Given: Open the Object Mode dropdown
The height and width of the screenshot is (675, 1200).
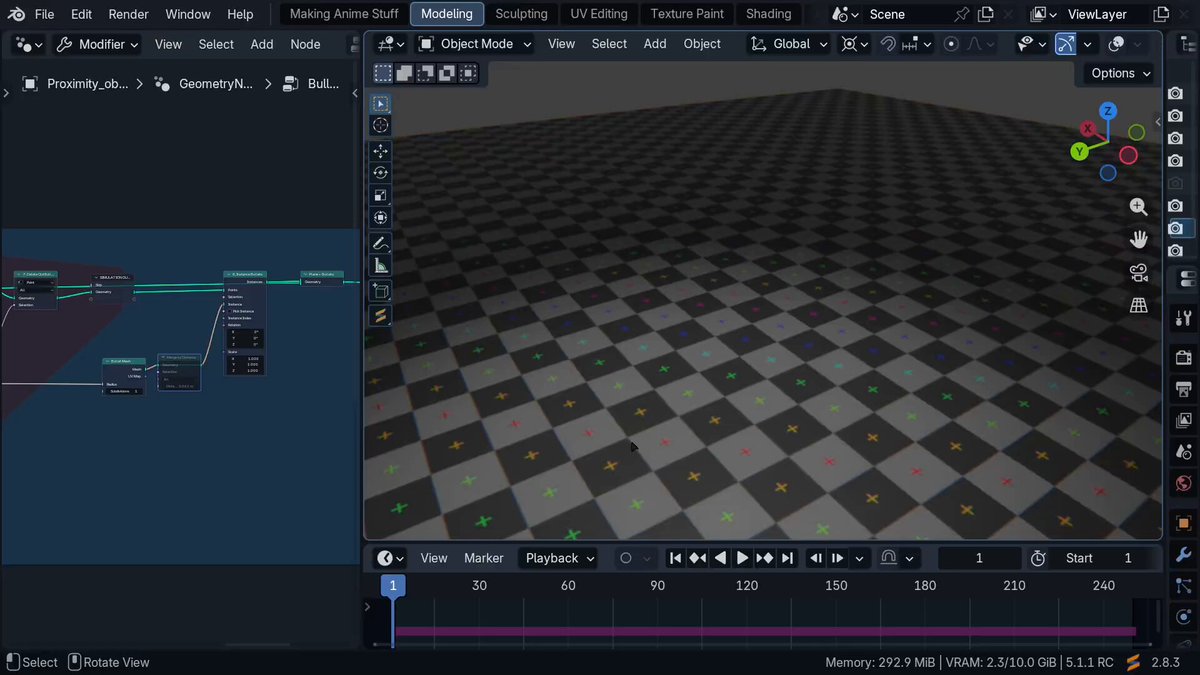Looking at the screenshot, I should [x=474, y=44].
